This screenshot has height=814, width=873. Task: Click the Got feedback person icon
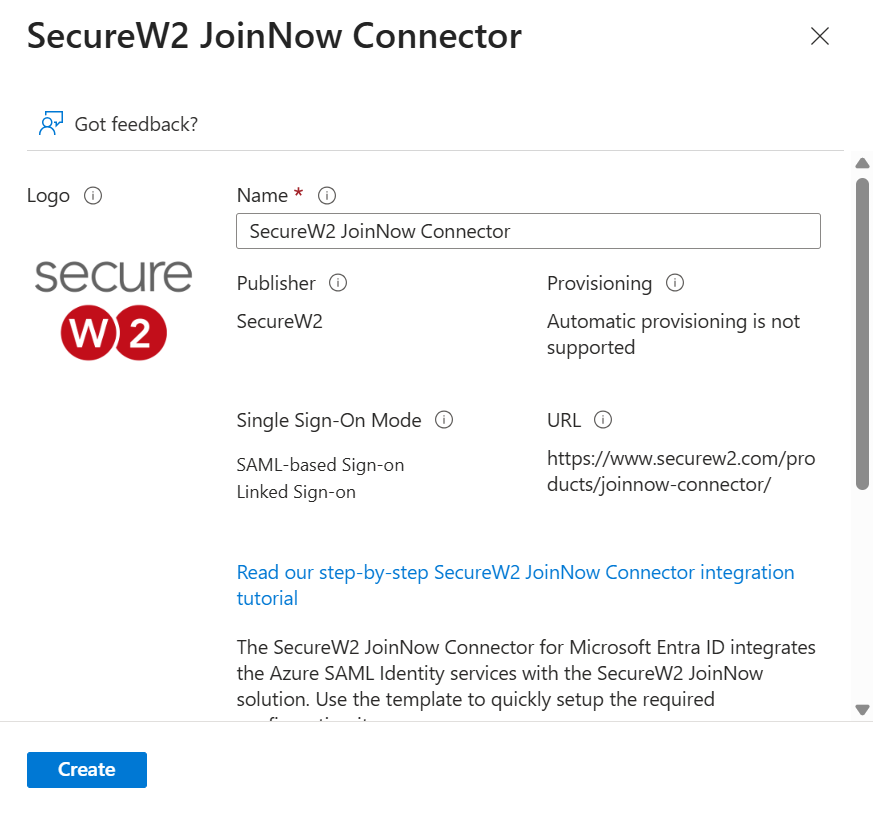pyautogui.click(x=51, y=123)
